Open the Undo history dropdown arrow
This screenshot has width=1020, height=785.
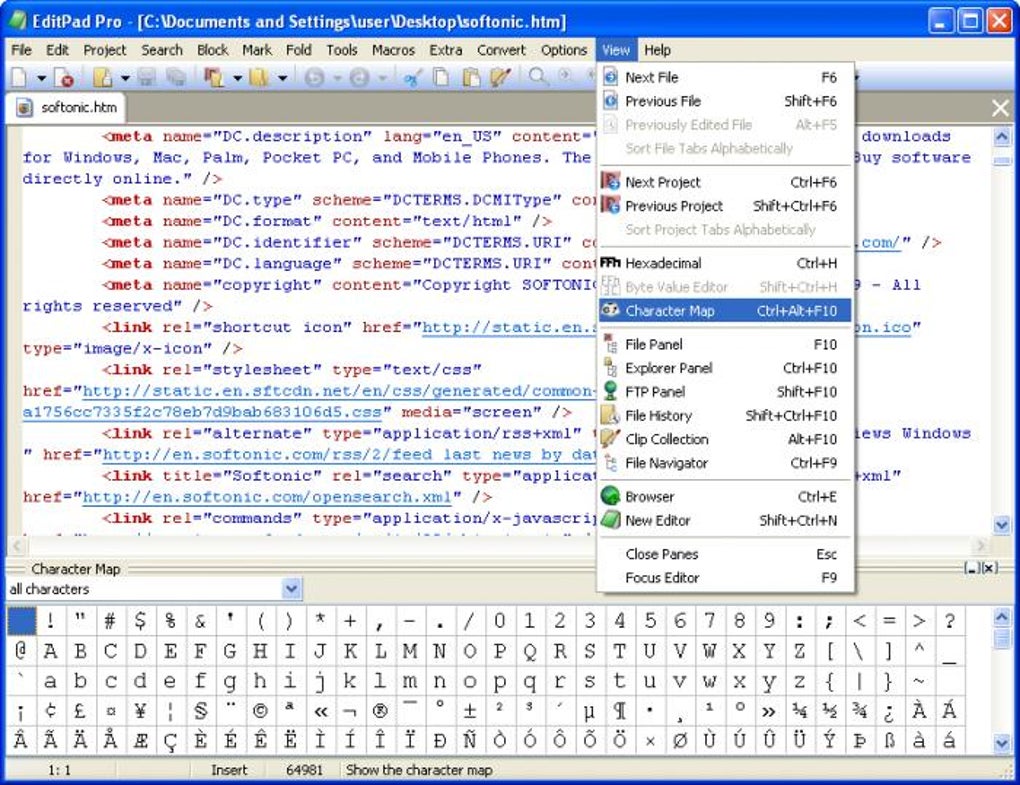tap(337, 78)
